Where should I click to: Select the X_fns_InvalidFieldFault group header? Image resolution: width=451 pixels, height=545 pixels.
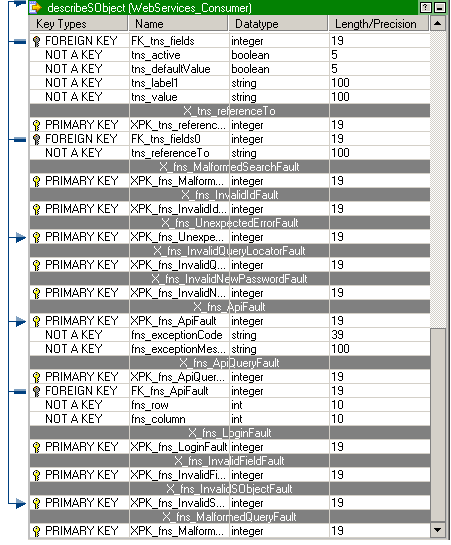[x=230, y=461]
